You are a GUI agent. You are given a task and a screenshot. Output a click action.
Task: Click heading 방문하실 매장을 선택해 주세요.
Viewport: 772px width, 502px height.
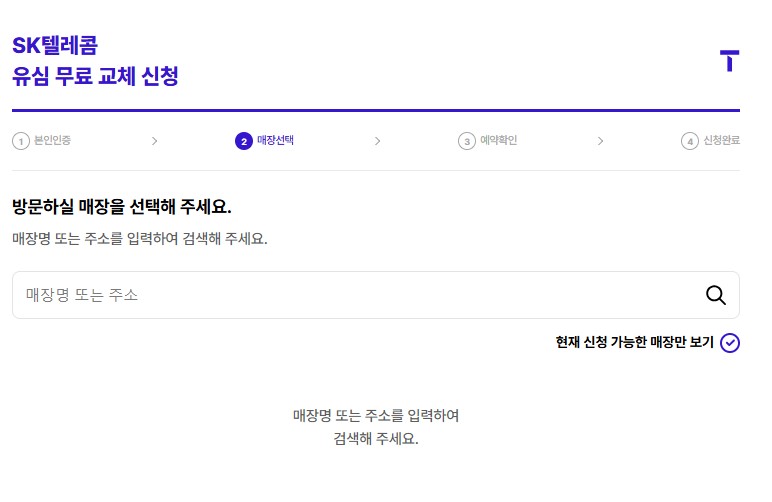(x=122, y=207)
